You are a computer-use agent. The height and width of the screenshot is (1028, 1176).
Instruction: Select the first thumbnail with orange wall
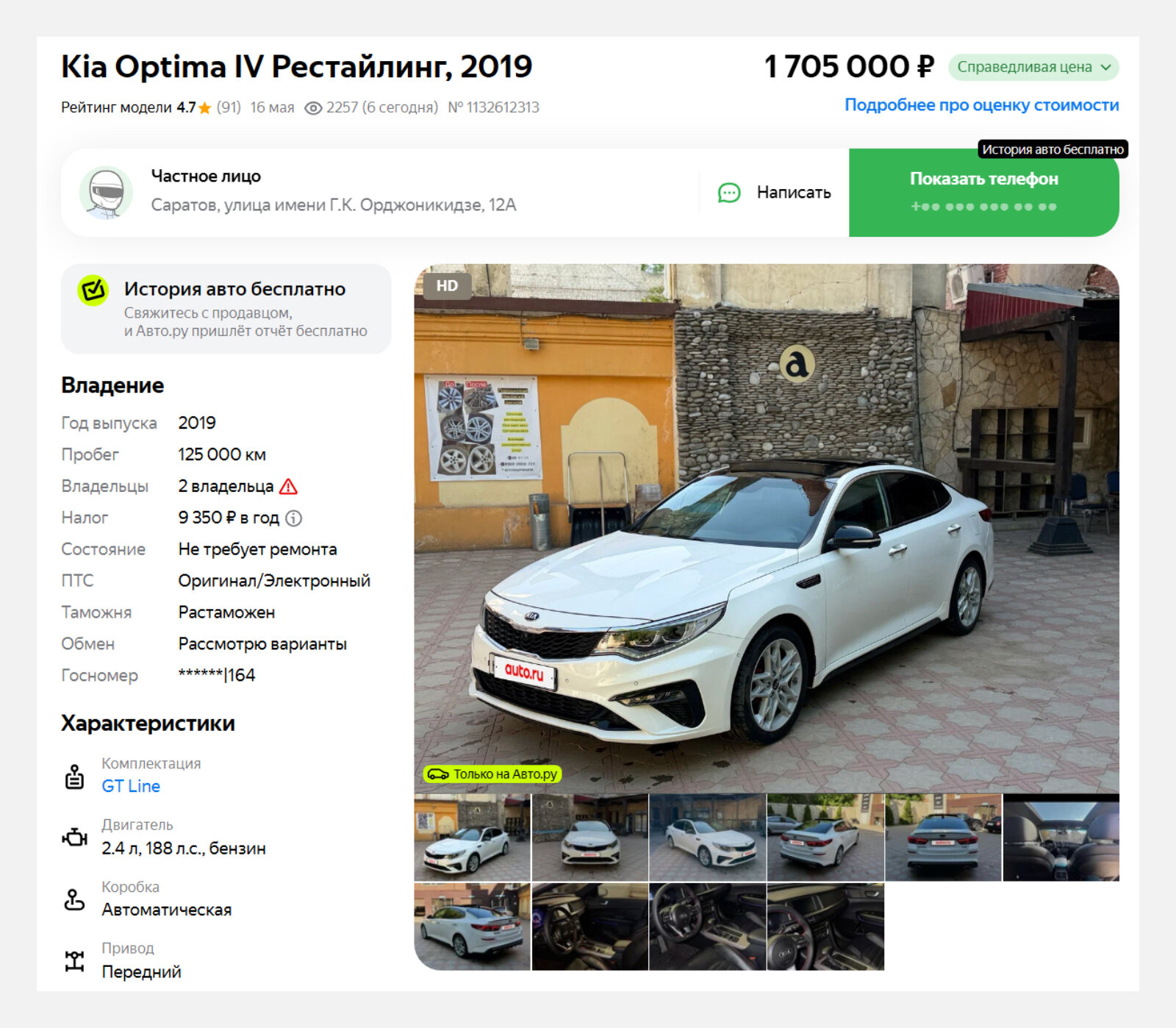[472, 838]
